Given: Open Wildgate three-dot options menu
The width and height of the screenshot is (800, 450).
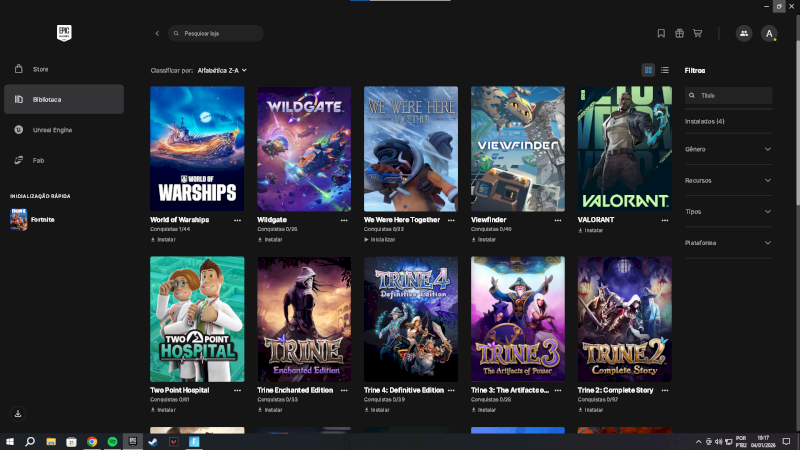Looking at the screenshot, I should (344, 220).
